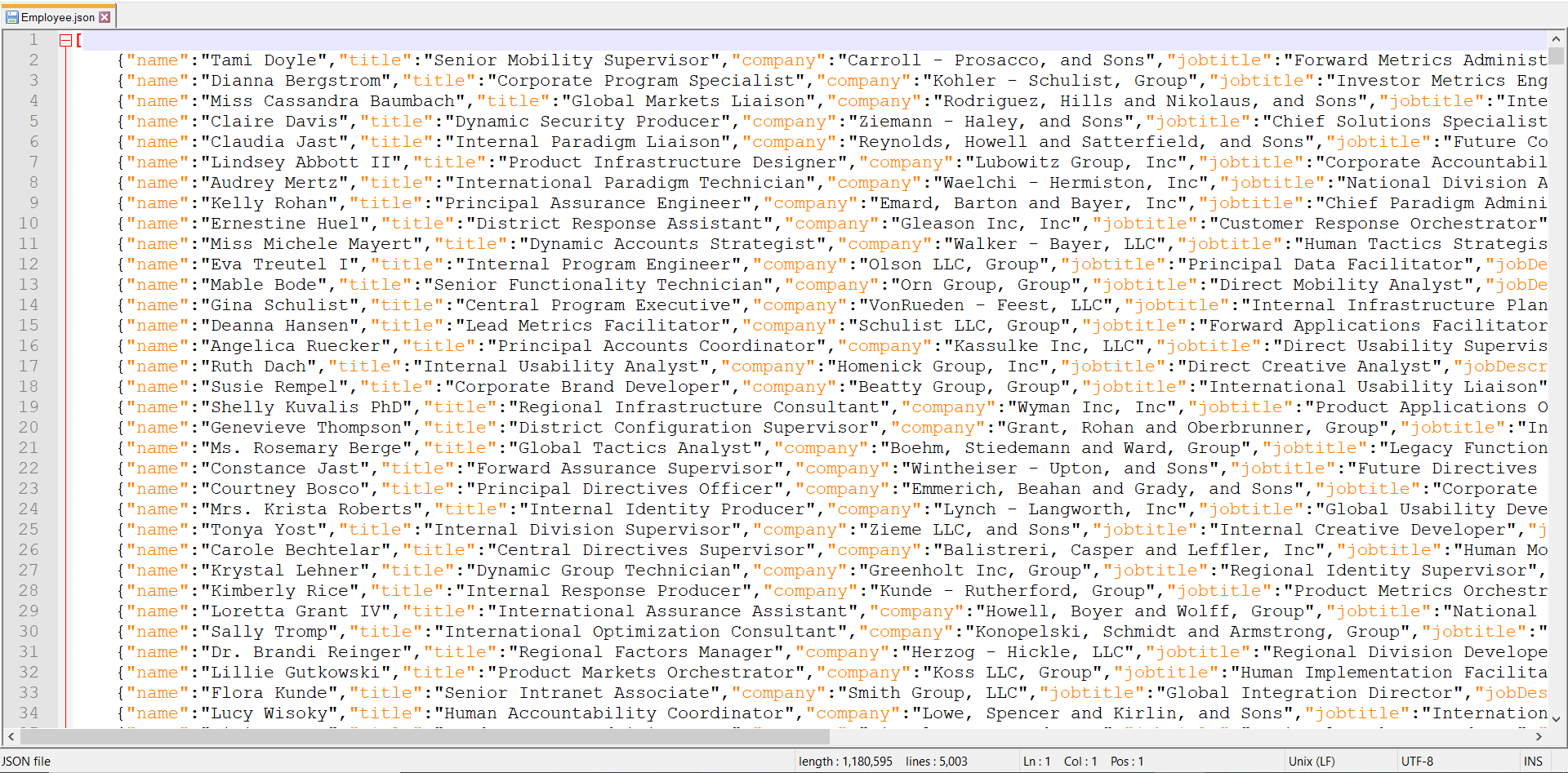Screen dimensions: 1568x773
Task: Click the vertical scrollbar up arrow
Action: pyautogui.click(x=1556, y=38)
